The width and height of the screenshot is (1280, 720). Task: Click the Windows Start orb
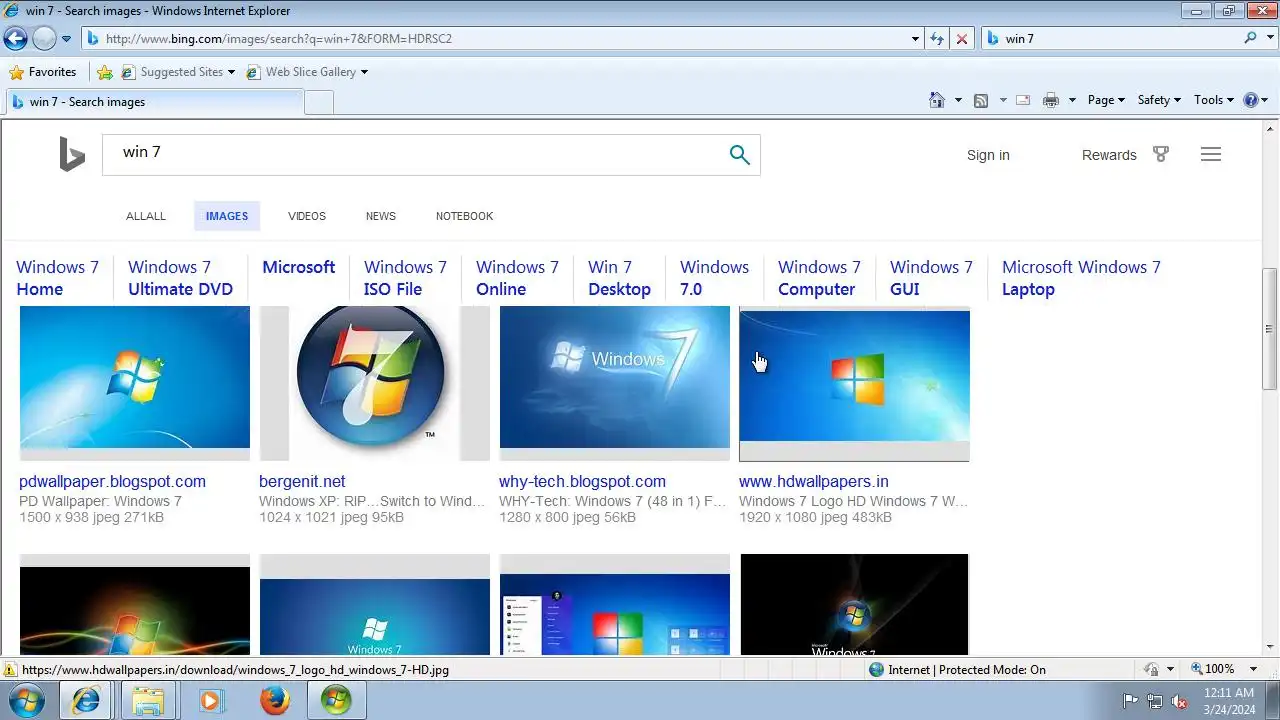tap(27, 700)
